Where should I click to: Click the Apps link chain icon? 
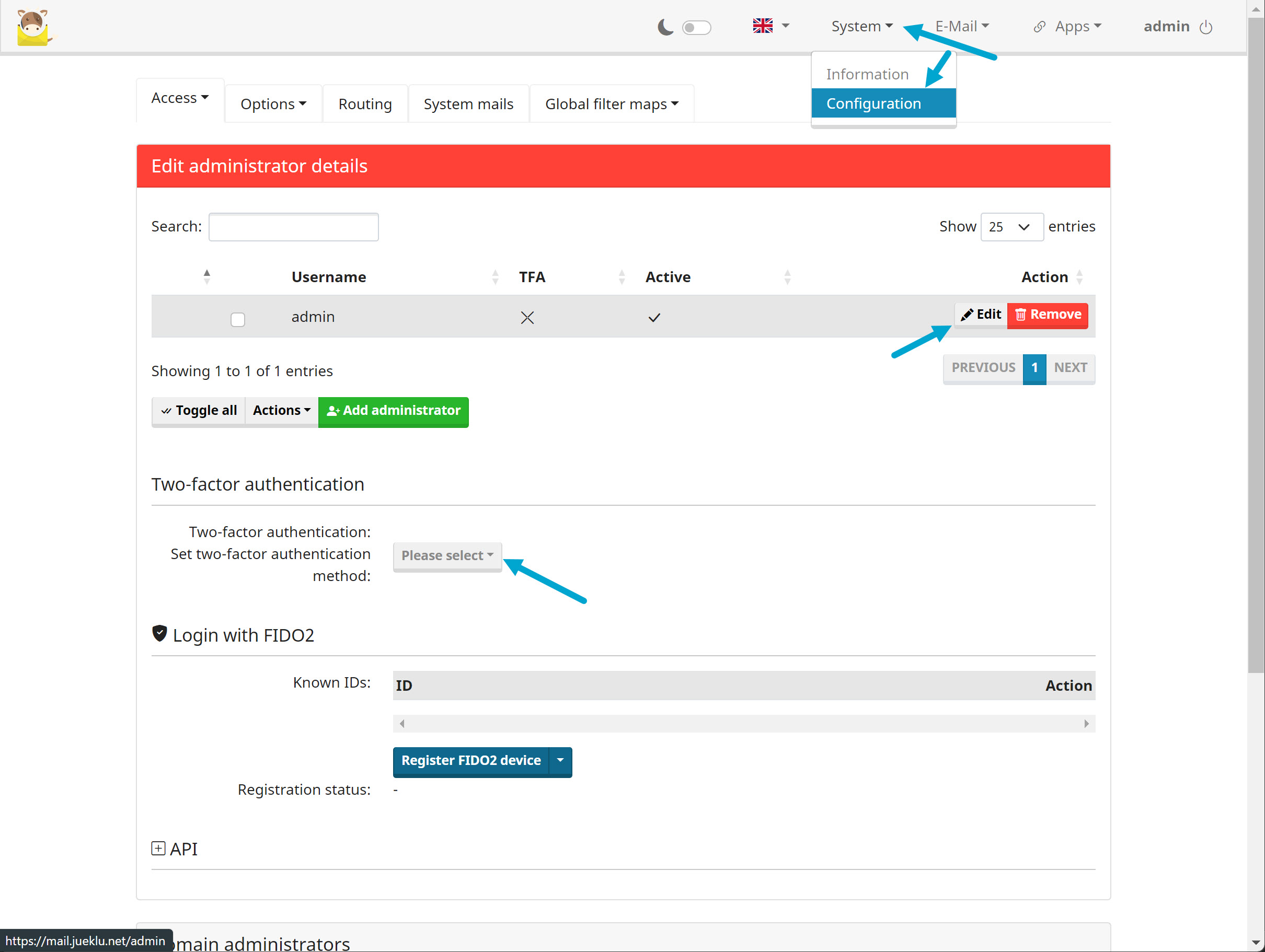point(1039,27)
